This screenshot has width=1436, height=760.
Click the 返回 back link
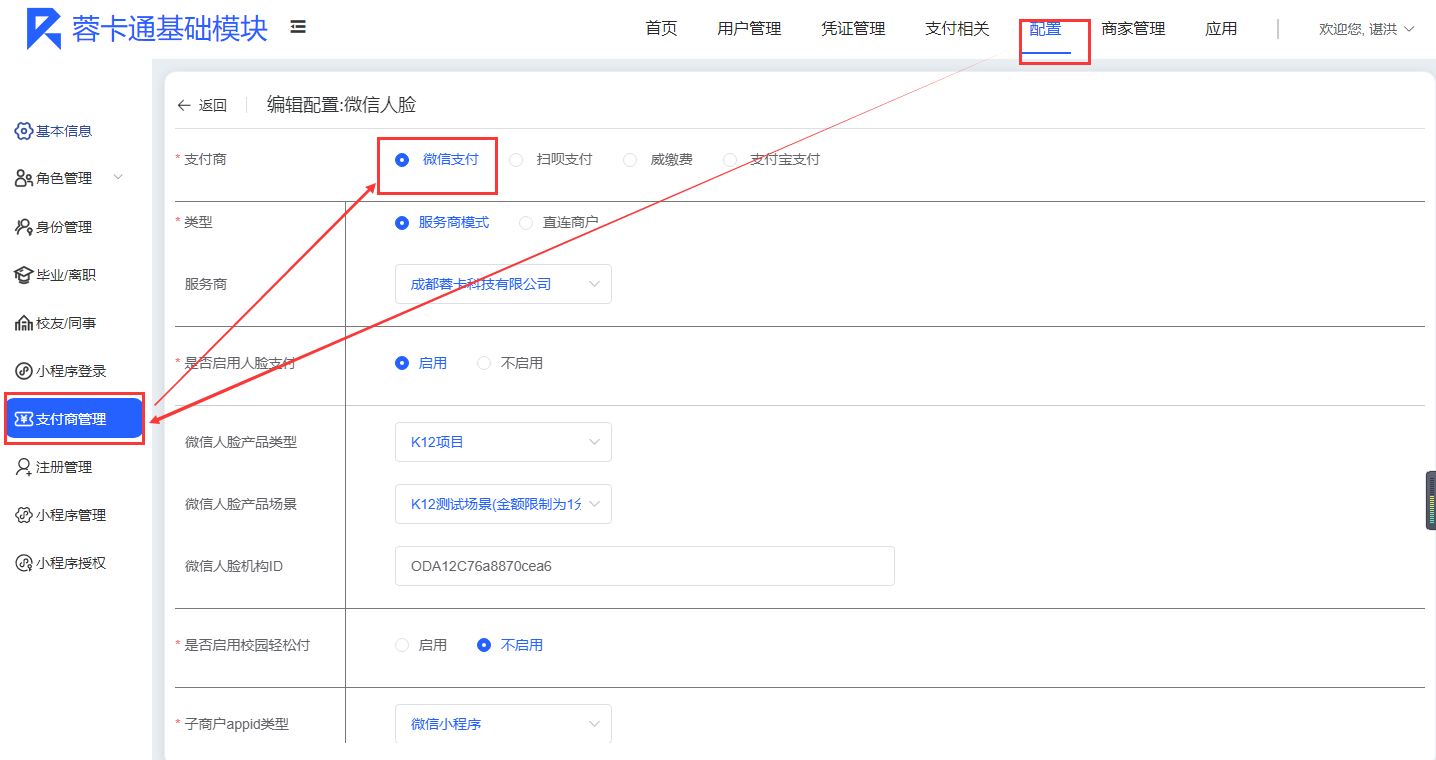pyautogui.click(x=202, y=105)
